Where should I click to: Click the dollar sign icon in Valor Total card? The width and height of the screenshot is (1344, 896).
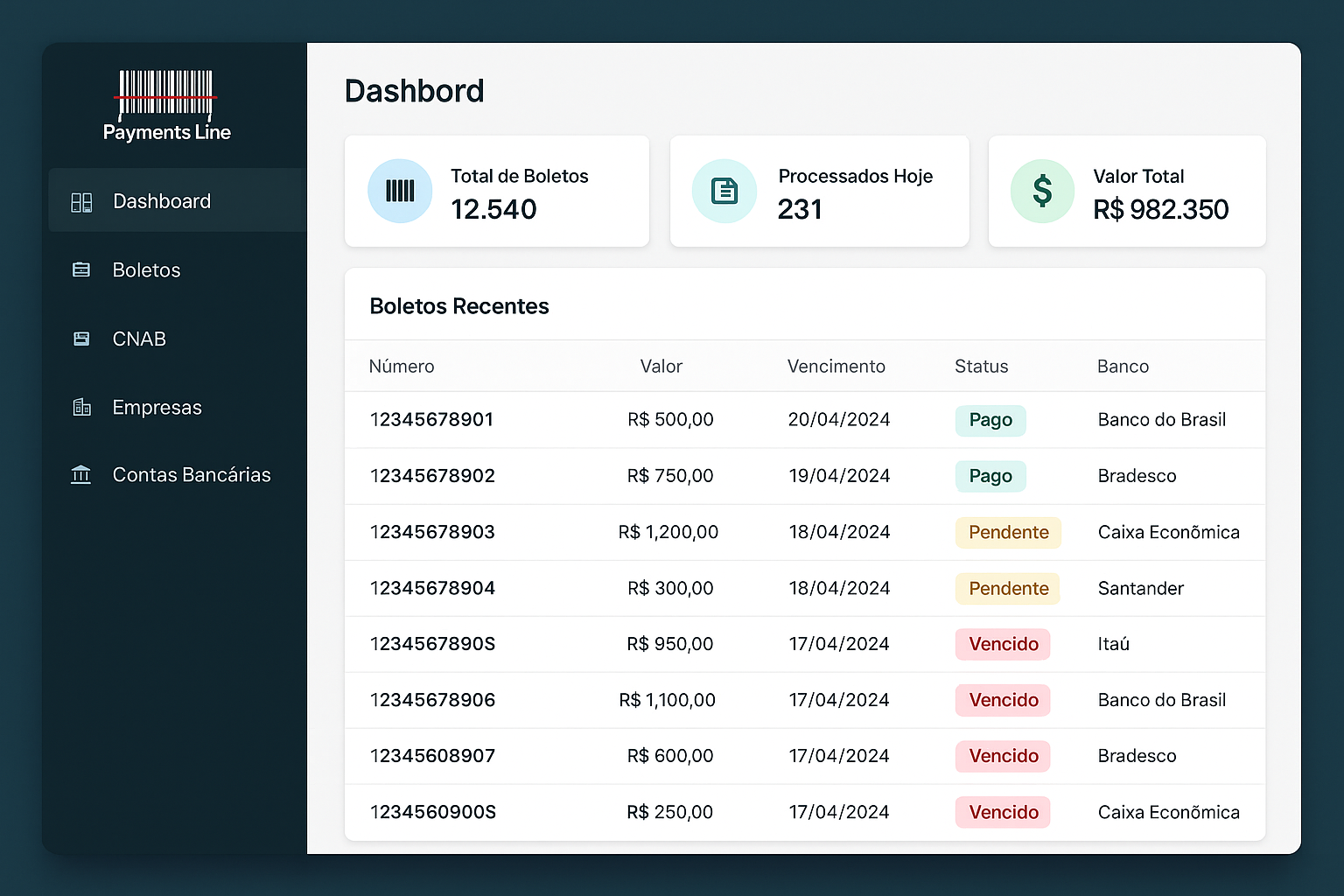1042,191
